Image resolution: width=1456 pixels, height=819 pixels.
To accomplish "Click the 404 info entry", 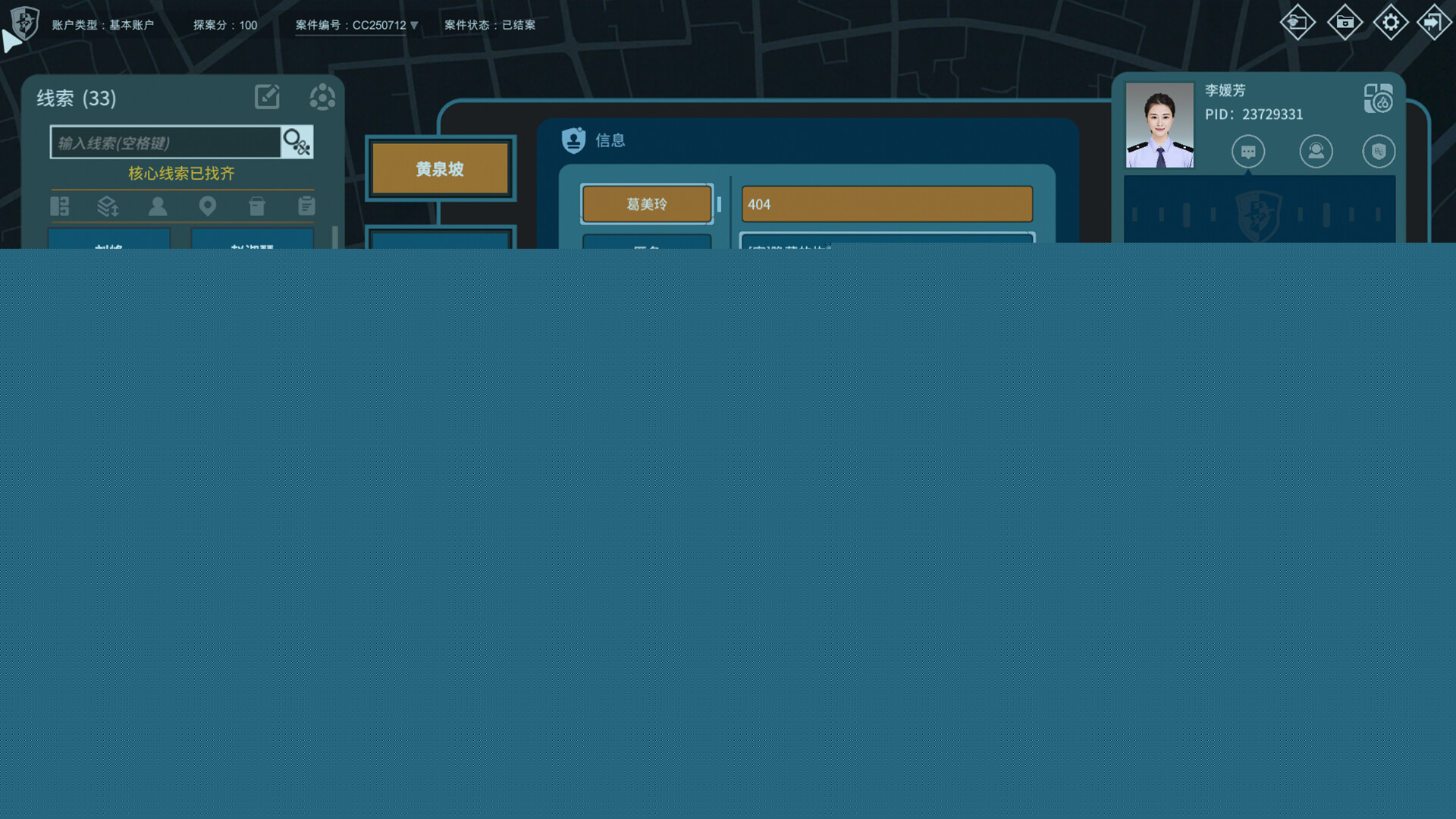I will coord(886,204).
